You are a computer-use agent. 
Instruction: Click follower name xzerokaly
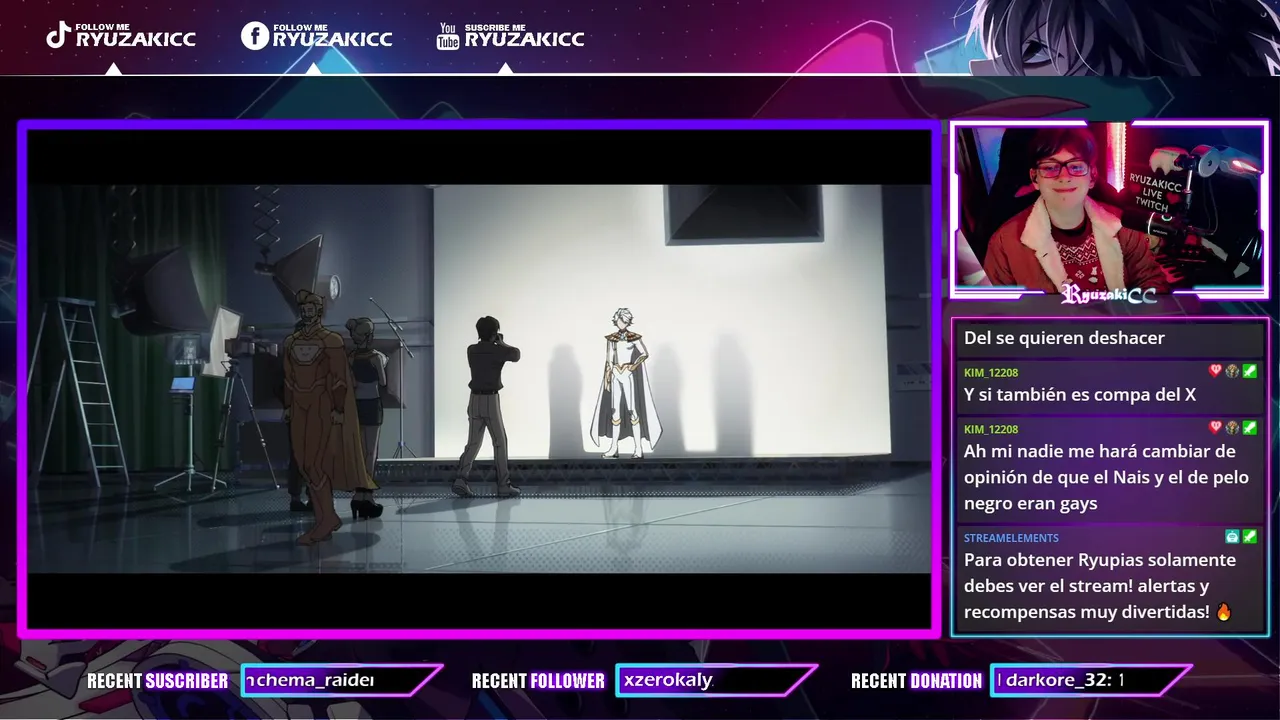(x=668, y=680)
